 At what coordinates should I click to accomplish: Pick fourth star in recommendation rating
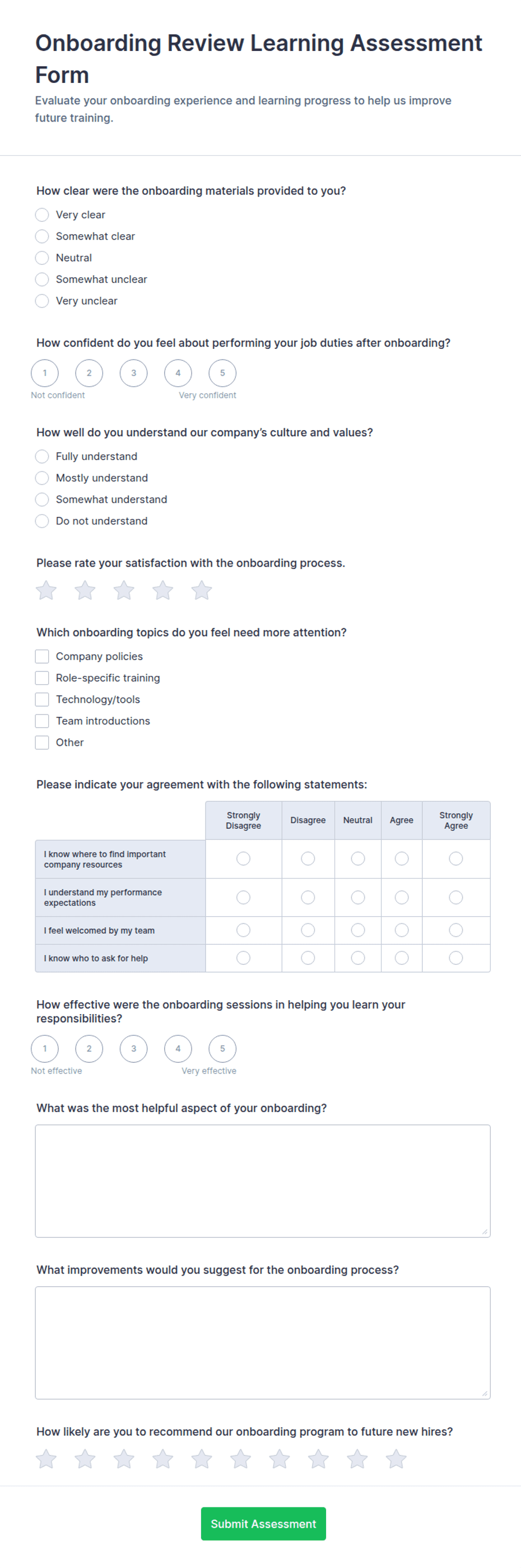point(162,1458)
